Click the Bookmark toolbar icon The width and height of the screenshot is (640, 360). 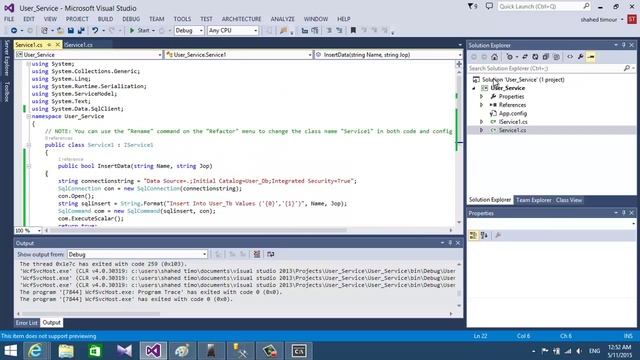[x=353, y=31]
